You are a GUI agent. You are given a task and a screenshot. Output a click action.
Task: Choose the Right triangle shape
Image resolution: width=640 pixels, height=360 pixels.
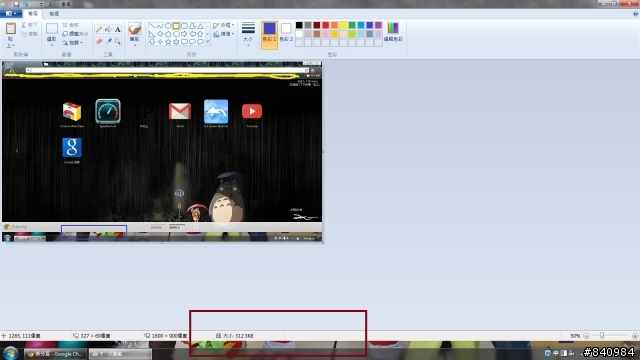152,34
